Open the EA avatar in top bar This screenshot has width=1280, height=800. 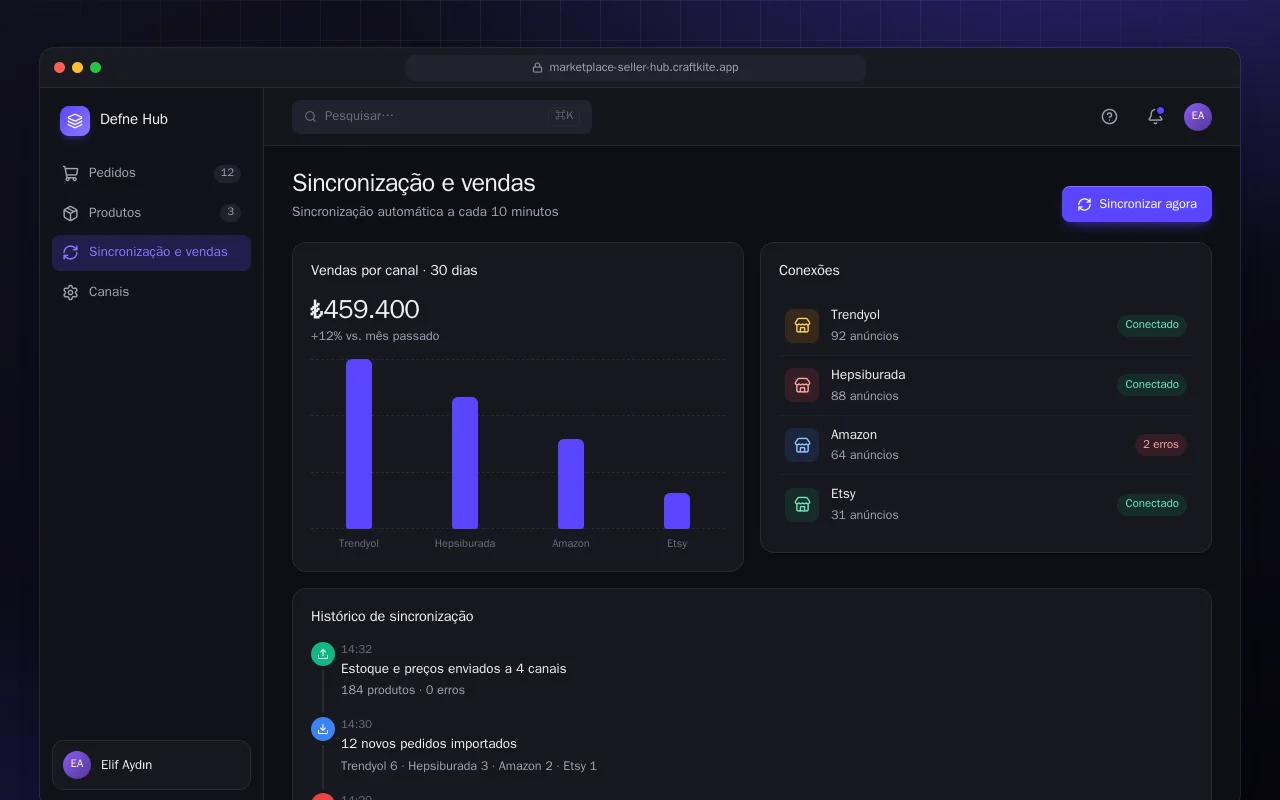(x=1198, y=117)
